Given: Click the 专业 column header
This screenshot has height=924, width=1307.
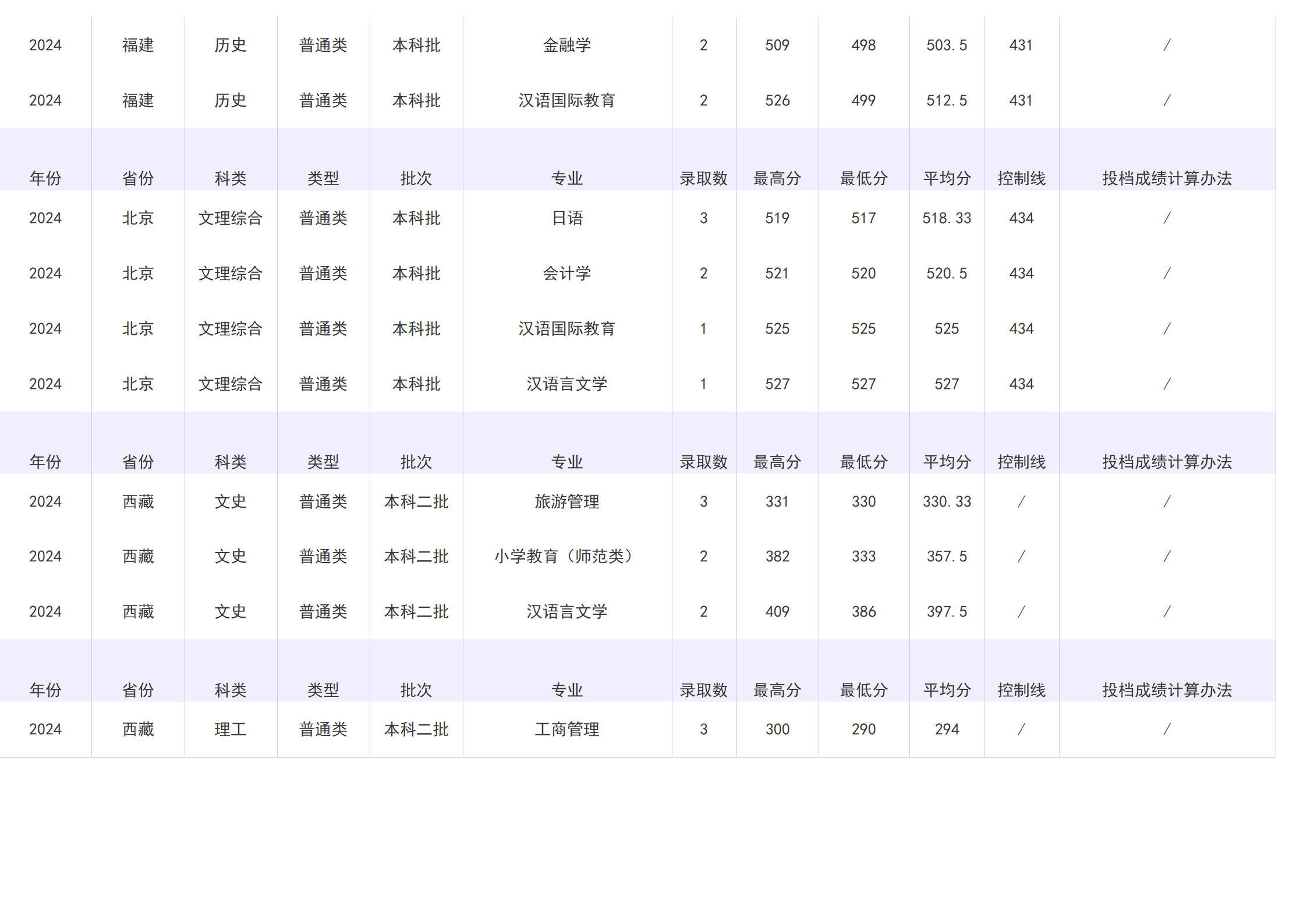Looking at the screenshot, I should coord(568,178).
